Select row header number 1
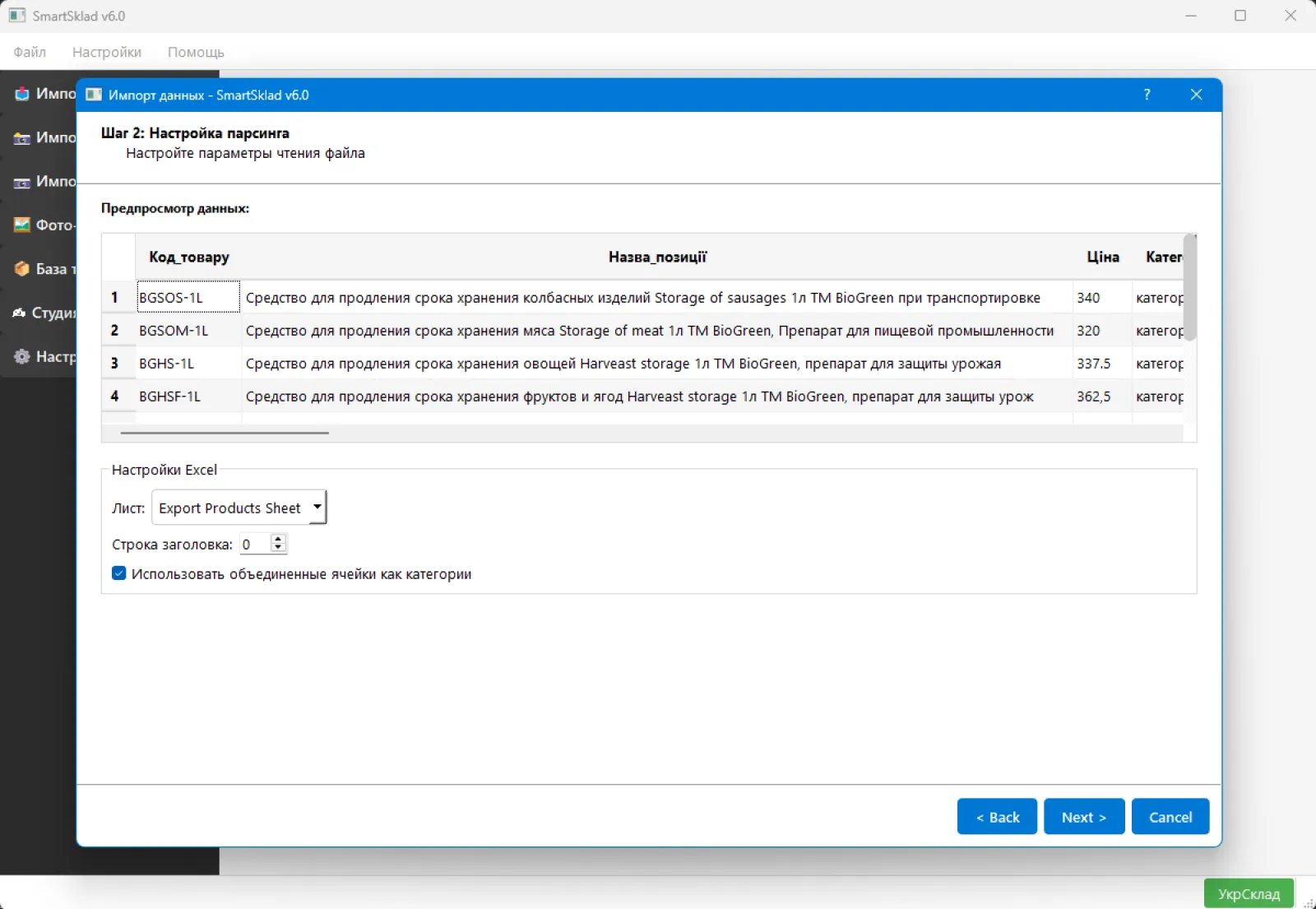Image resolution: width=1316 pixels, height=909 pixels. (118, 297)
